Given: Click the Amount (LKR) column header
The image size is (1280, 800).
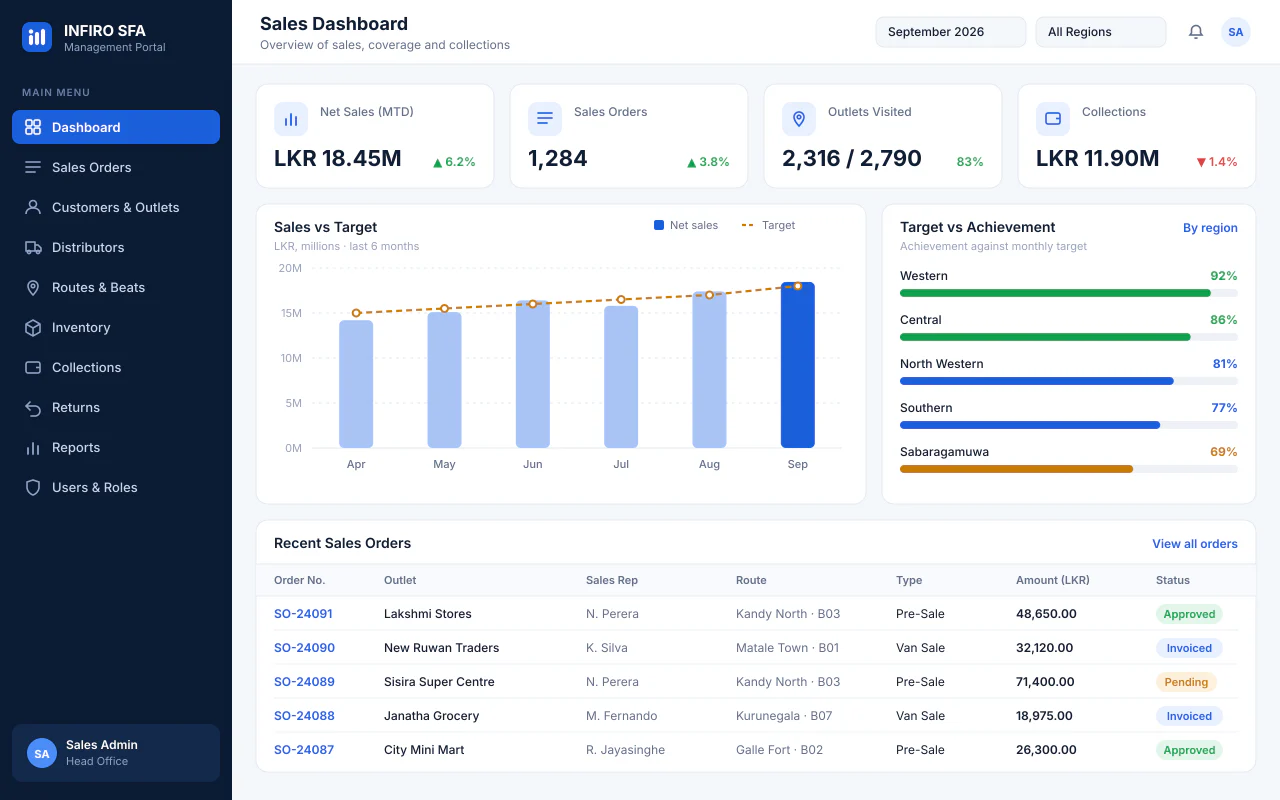Looking at the screenshot, I should 1053,580.
